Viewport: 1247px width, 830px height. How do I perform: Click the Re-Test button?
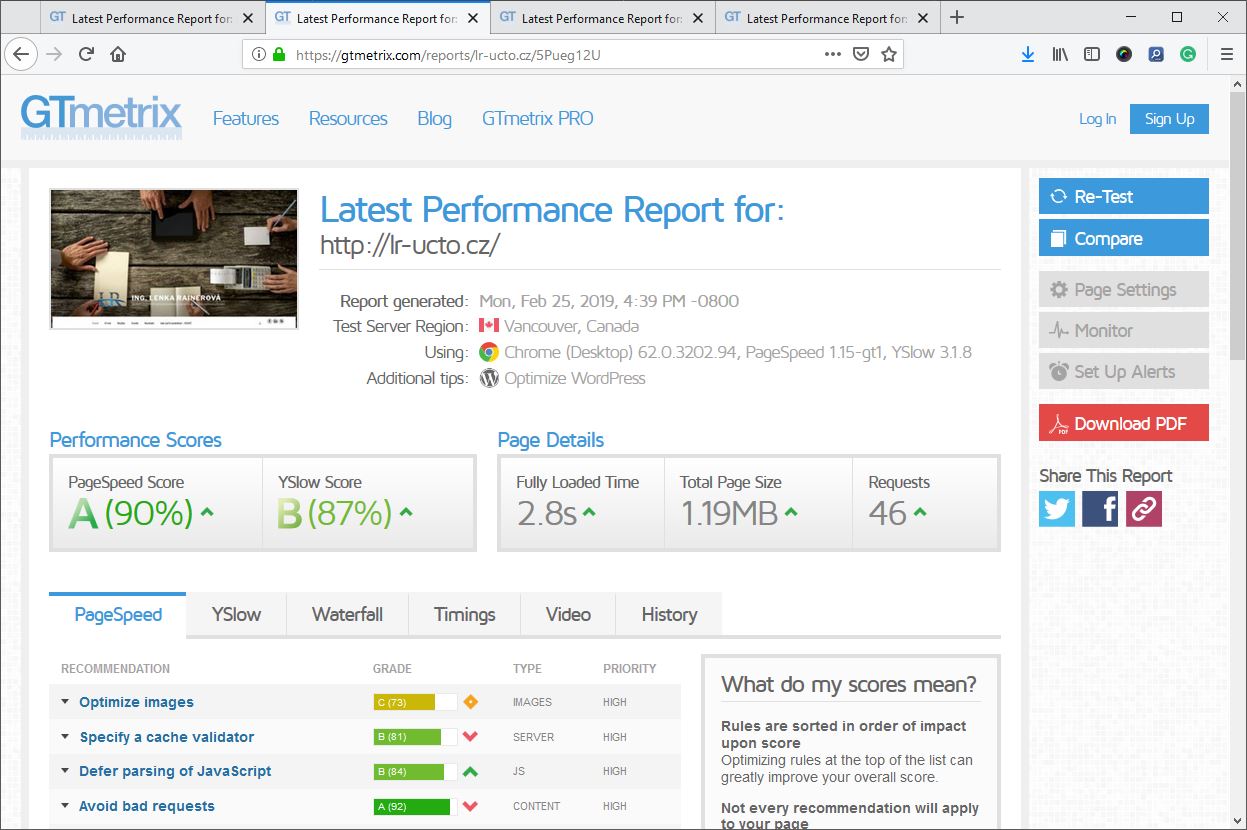[1123, 196]
